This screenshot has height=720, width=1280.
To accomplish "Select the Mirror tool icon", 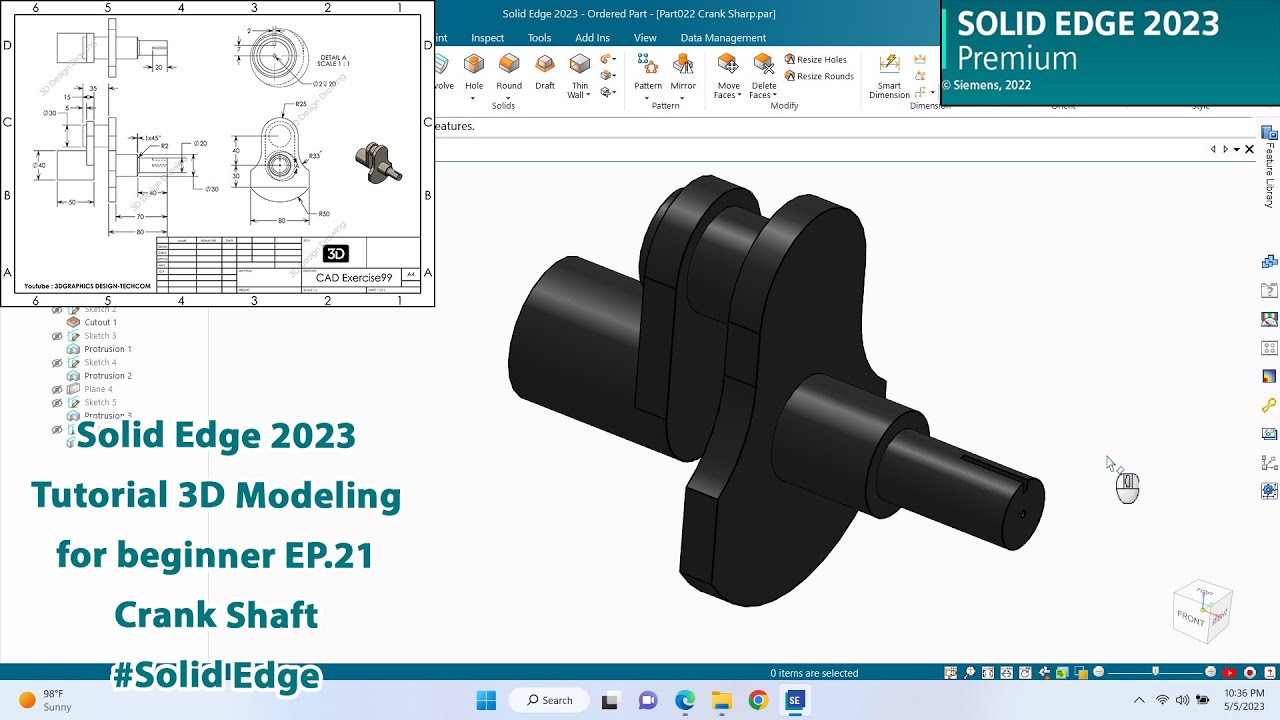I will (683, 65).
